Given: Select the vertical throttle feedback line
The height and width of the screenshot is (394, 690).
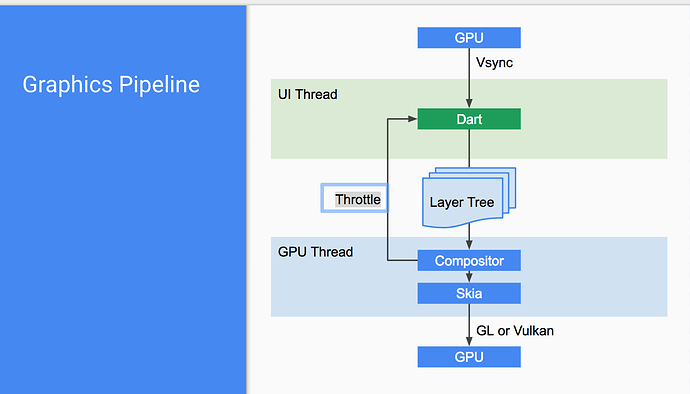Looking at the screenshot, I should [x=388, y=189].
